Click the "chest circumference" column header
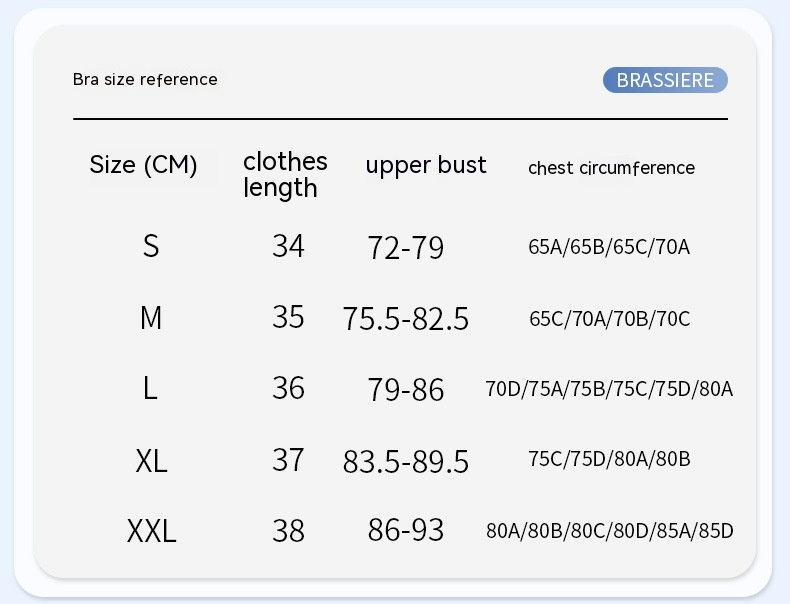The height and width of the screenshot is (604, 790). pos(611,168)
